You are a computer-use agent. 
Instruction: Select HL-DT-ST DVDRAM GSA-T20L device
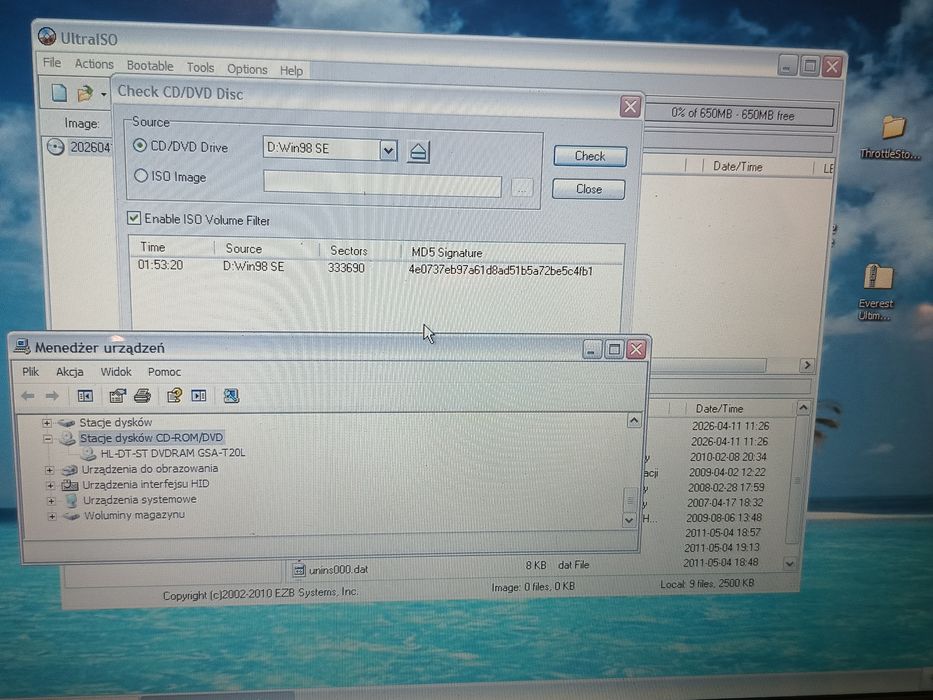[173, 453]
